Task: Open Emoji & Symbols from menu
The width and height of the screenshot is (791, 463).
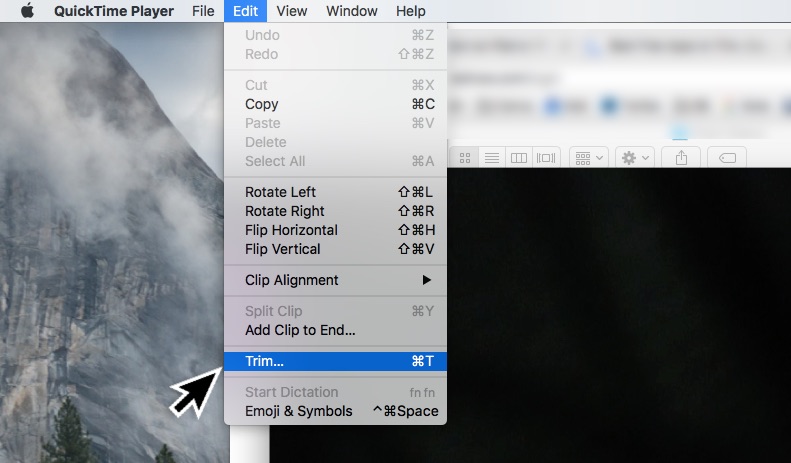Action: point(335,411)
